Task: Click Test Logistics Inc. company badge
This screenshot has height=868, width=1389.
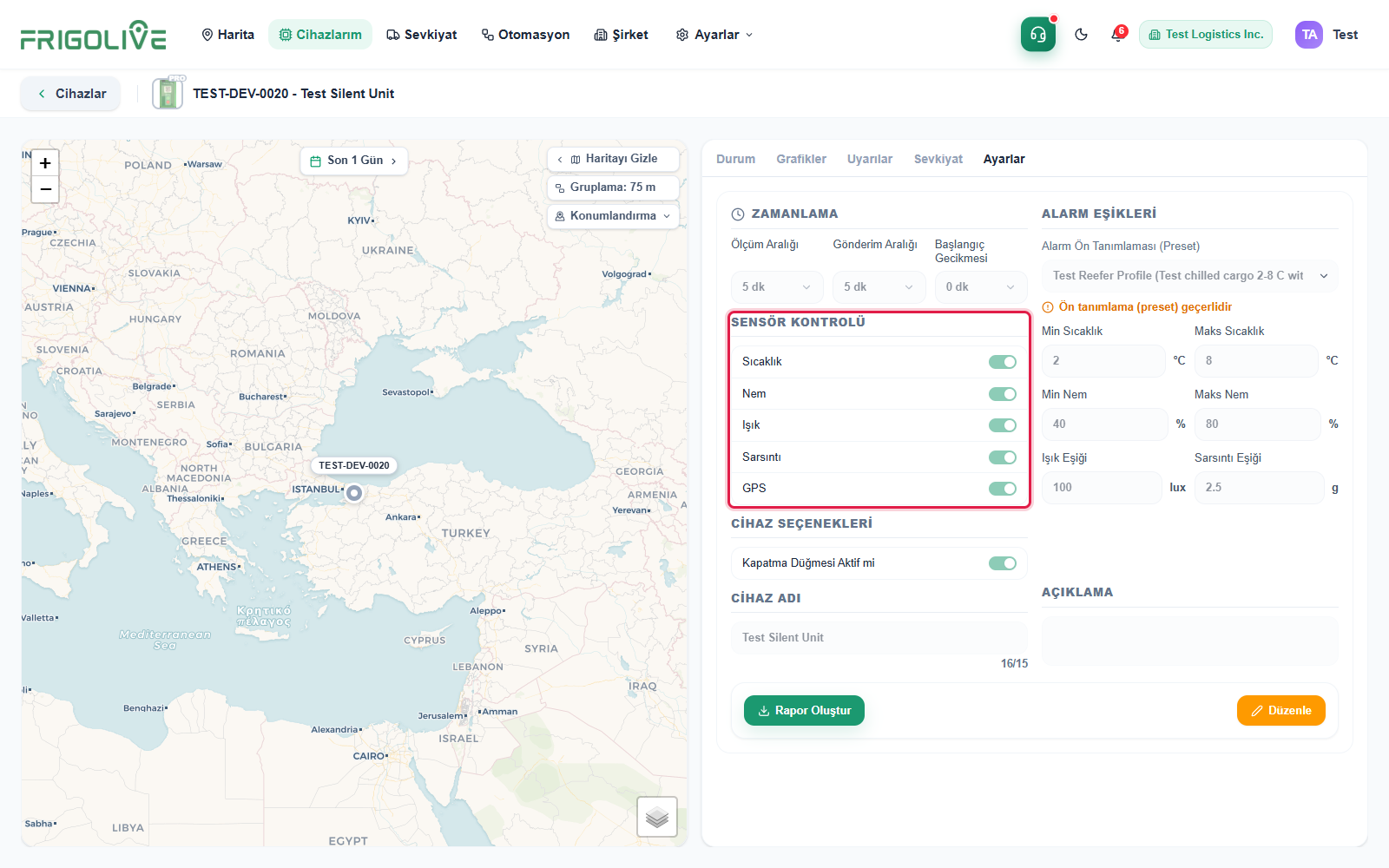Action: pyautogui.click(x=1206, y=35)
